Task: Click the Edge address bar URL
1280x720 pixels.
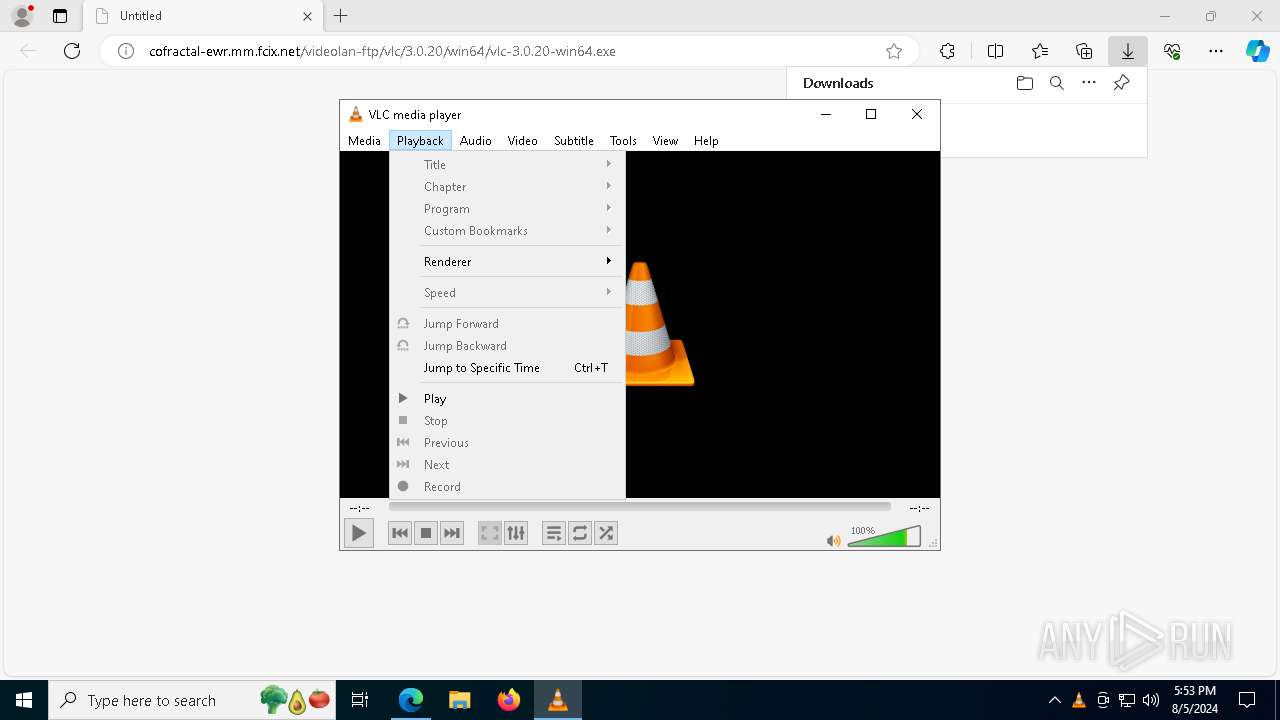Action: click(x=382, y=51)
